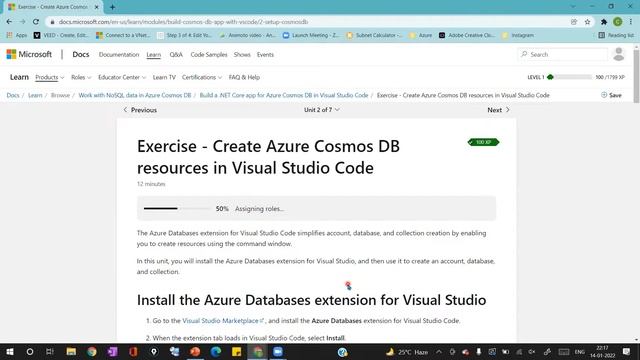The width and height of the screenshot is (640, 360).
Task: Open the Chrome extensions puzzle icon
Action: 604,22
